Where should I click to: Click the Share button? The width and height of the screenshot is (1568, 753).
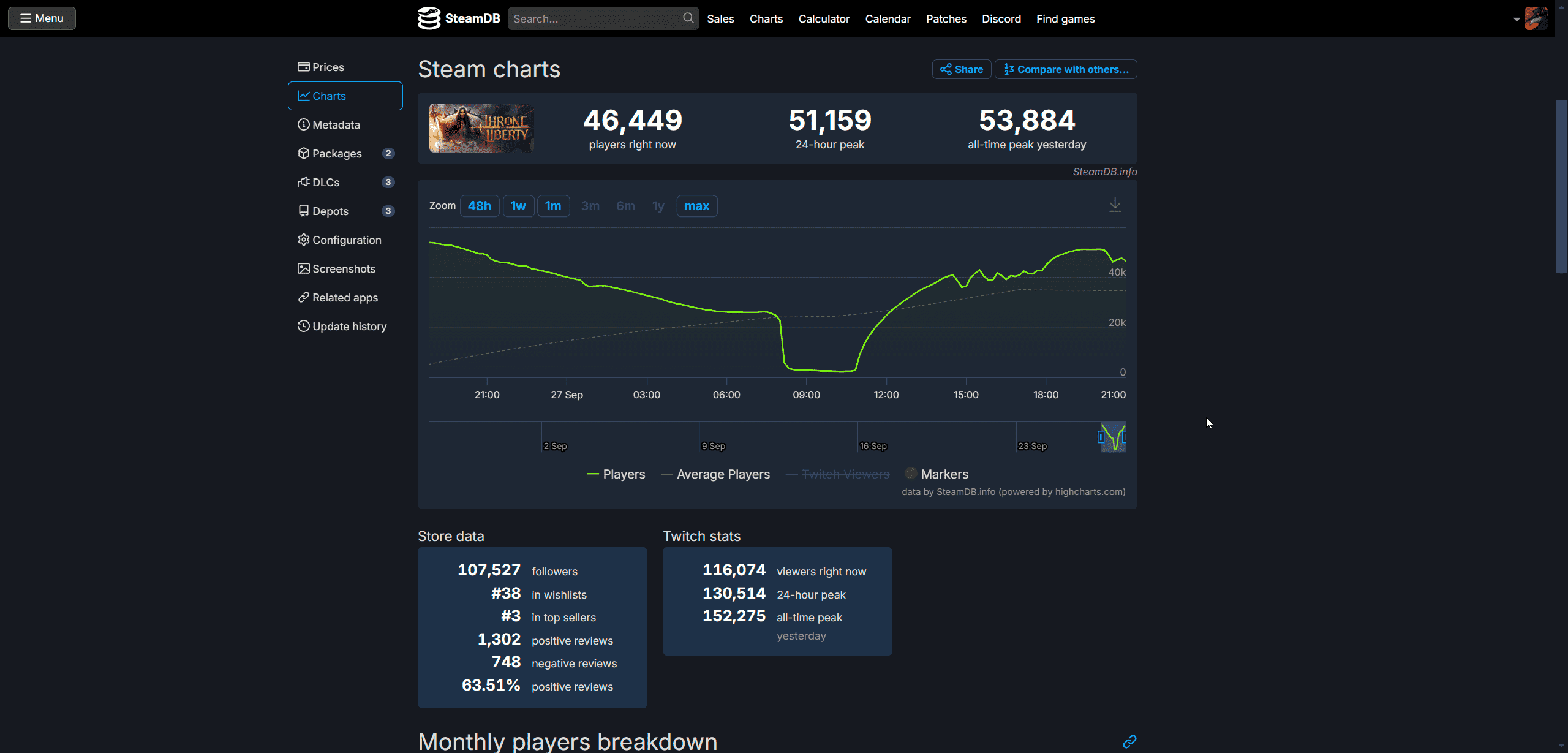[x=962, y=69]
